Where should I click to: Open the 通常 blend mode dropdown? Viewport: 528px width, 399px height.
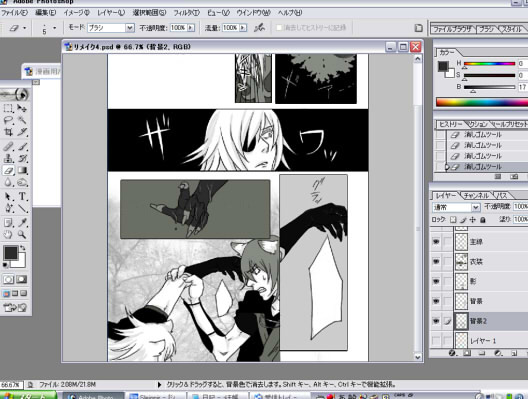tap(456, 207)
